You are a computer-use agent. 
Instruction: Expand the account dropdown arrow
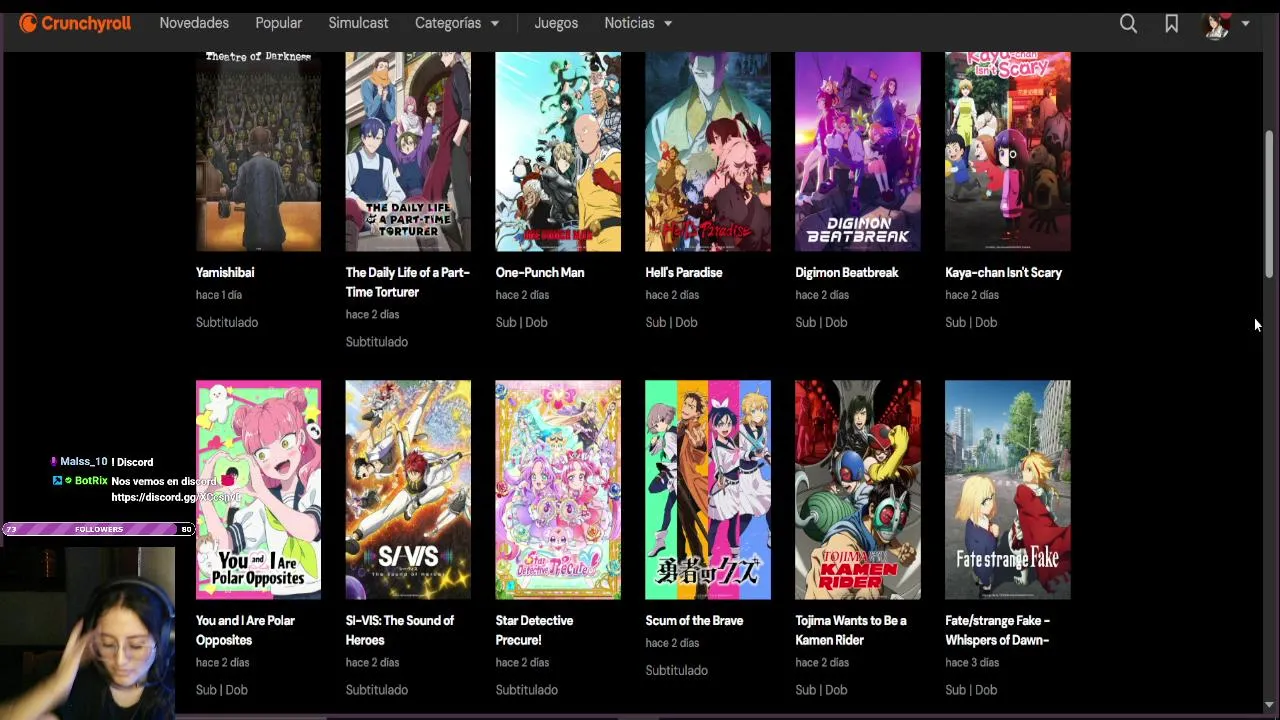point(1245,24)
